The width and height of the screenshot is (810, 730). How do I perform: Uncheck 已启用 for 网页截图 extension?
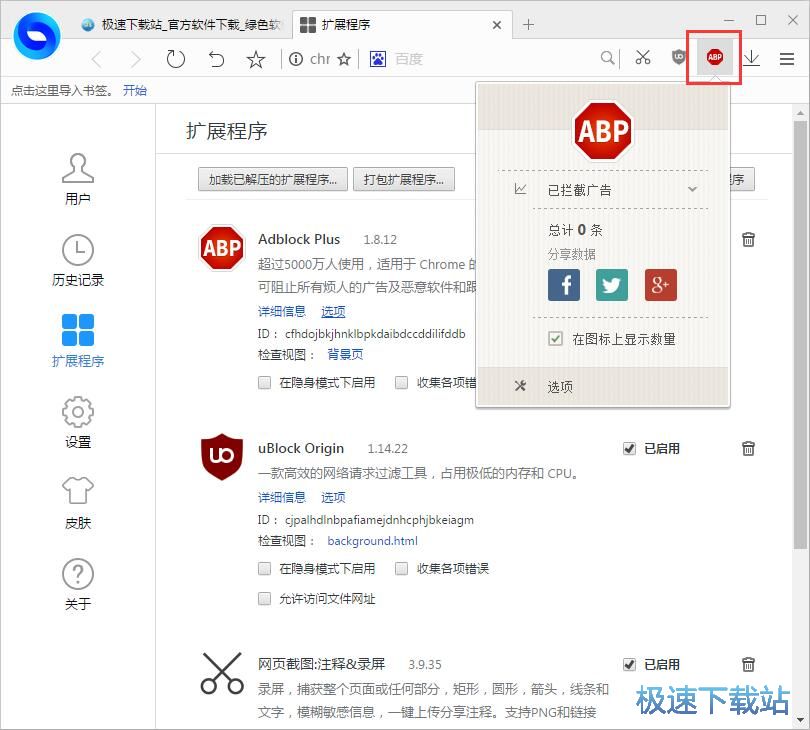tap(629, 664)
